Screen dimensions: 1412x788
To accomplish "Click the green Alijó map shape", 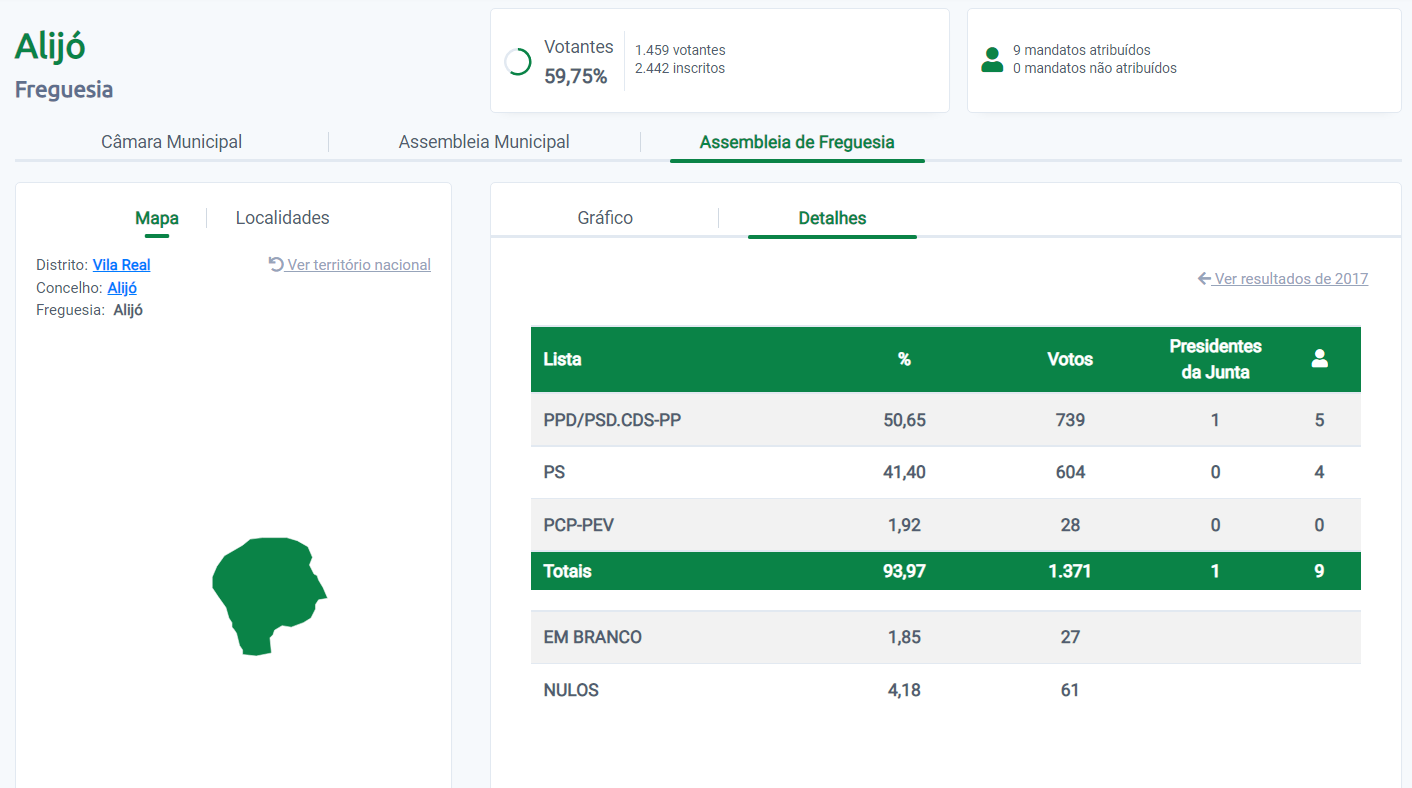I will tap(265, 595).
